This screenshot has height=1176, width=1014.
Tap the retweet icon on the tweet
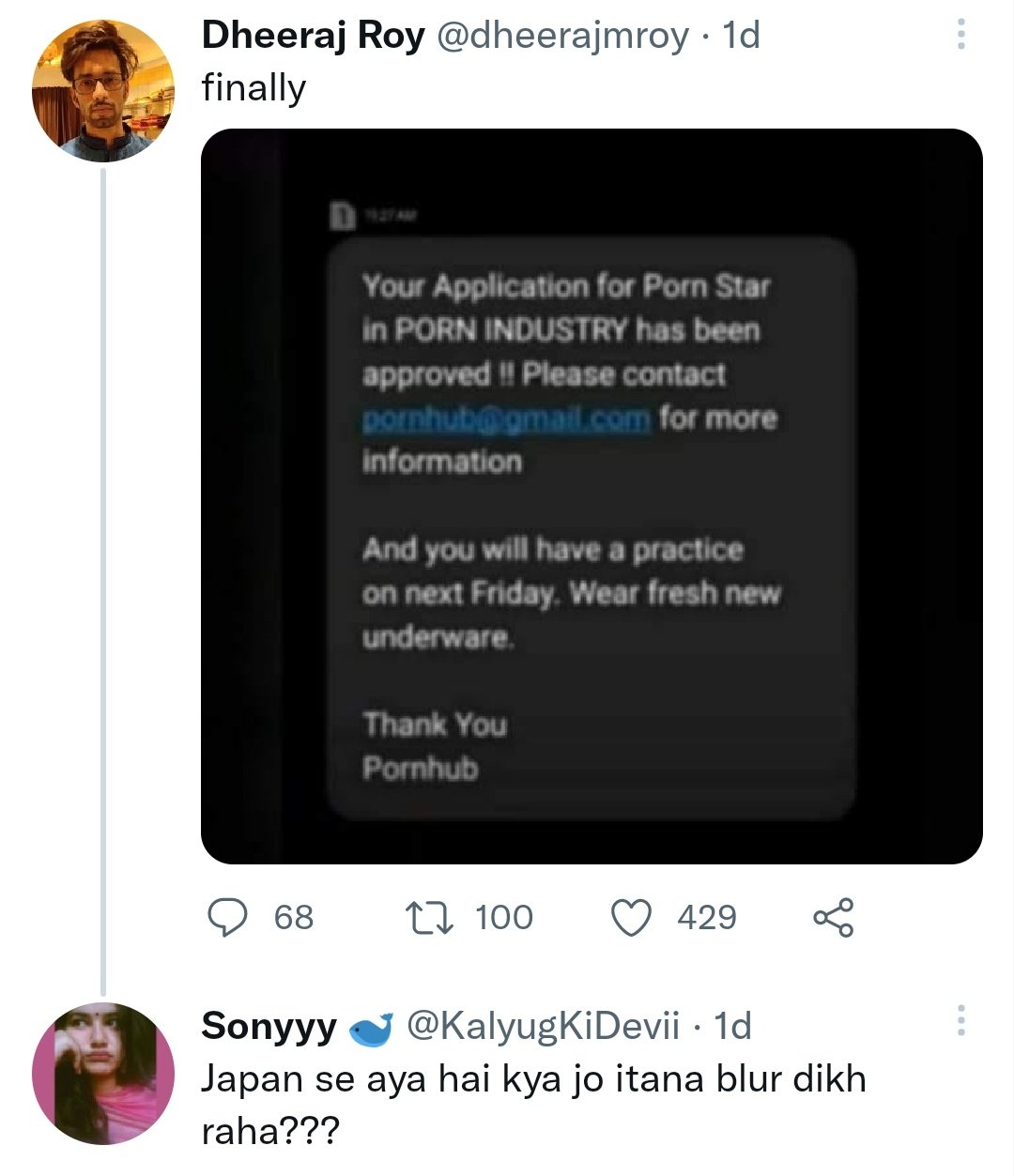click(x=429, y=917)
